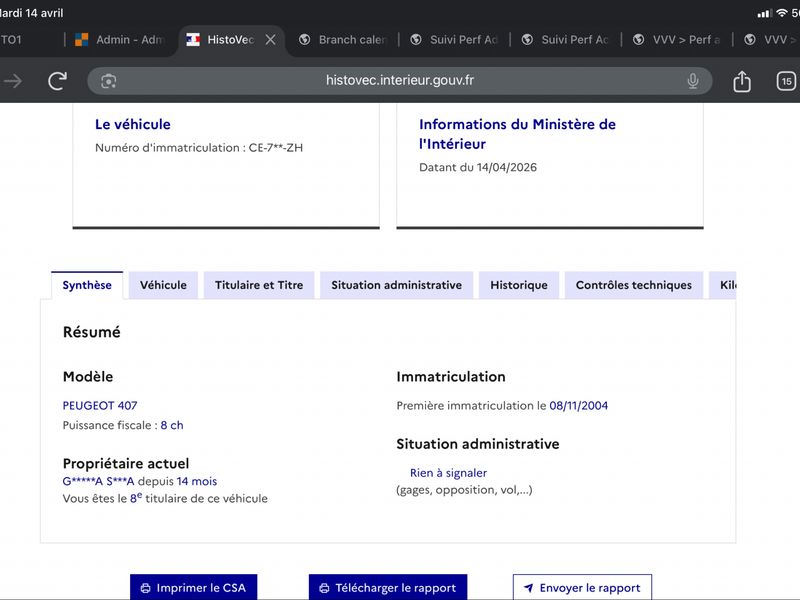Click the forward navigation arrow
This screenshot has width=800, height=600.
point(13,81)
